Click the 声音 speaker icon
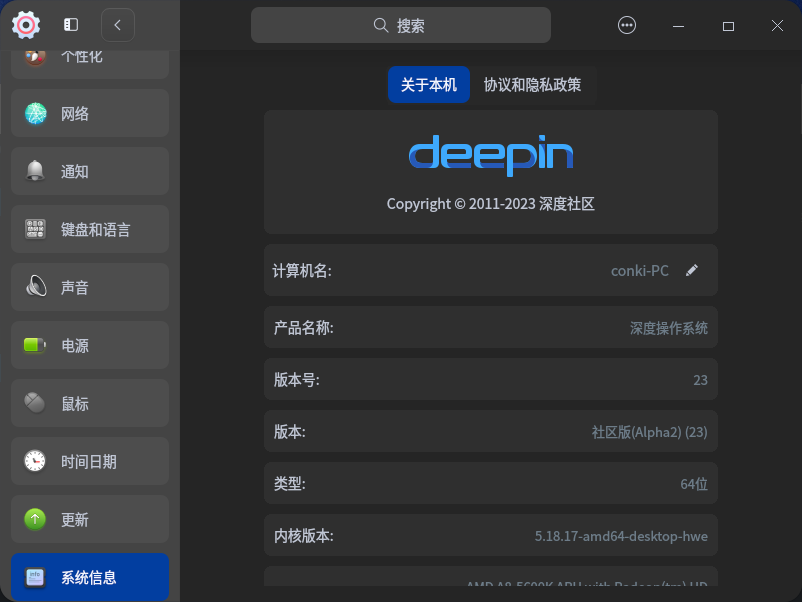The height and width of the screenshot is (602, 802). click(x=36, y=286)
